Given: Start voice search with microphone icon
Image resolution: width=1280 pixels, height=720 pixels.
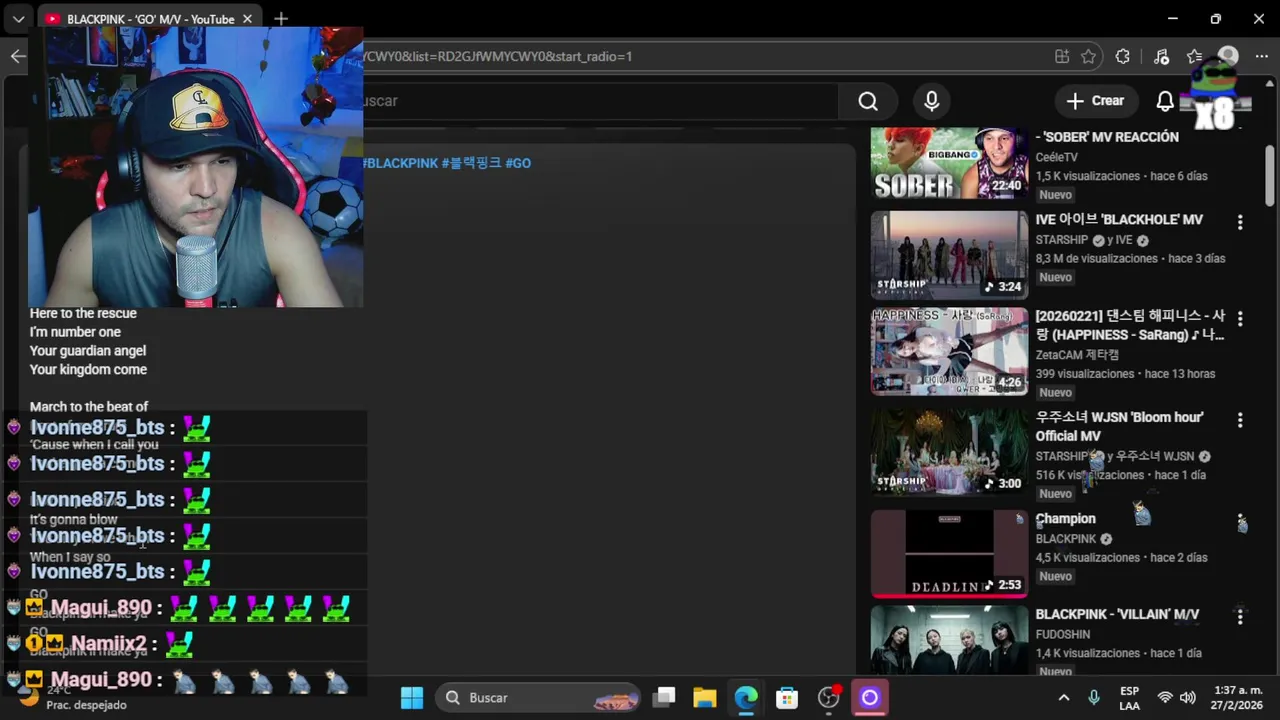Looking at the screenshot, I should click(932, 101).
